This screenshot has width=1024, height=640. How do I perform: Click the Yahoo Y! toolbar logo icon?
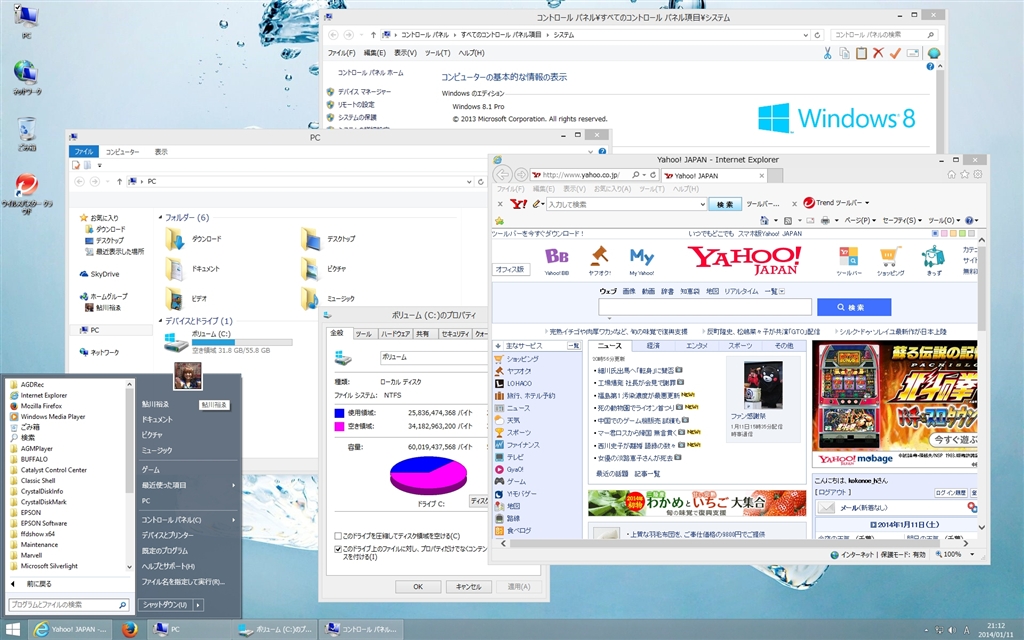(x=519, y=204)
